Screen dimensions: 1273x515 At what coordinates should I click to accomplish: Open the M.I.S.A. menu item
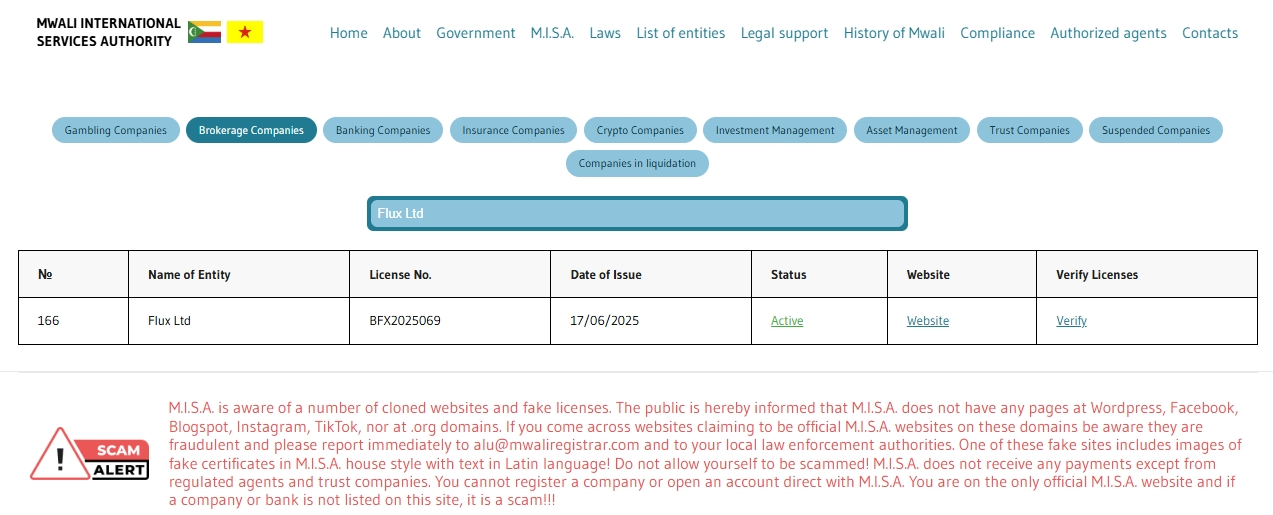[x=552, y=33]
